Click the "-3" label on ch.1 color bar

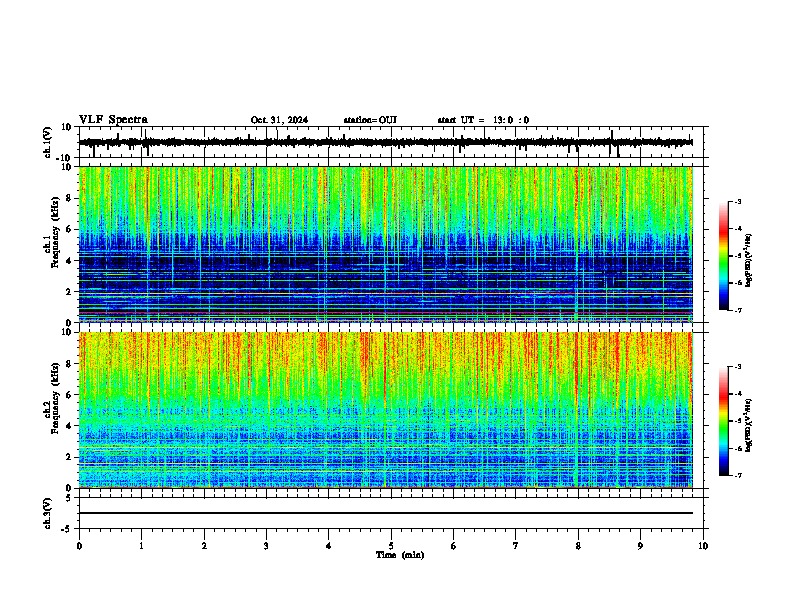(737, 201)
